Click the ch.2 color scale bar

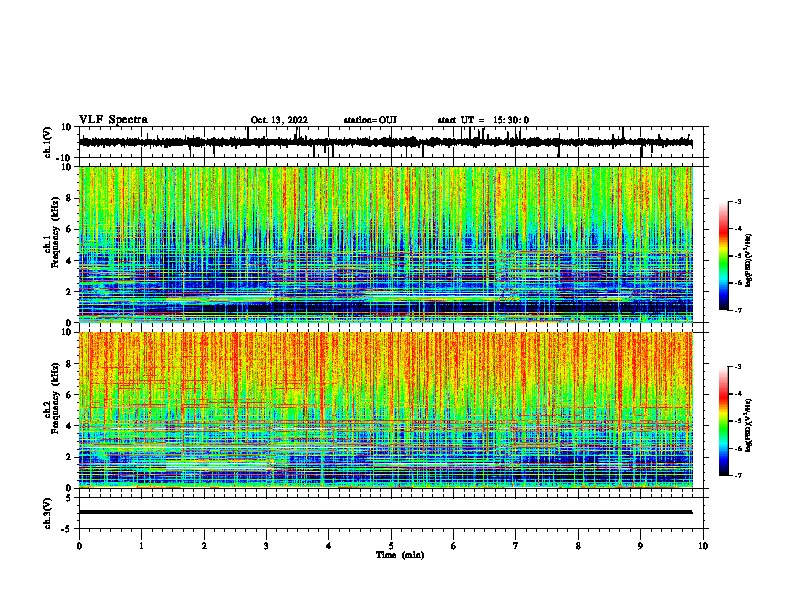pos(724,421)
